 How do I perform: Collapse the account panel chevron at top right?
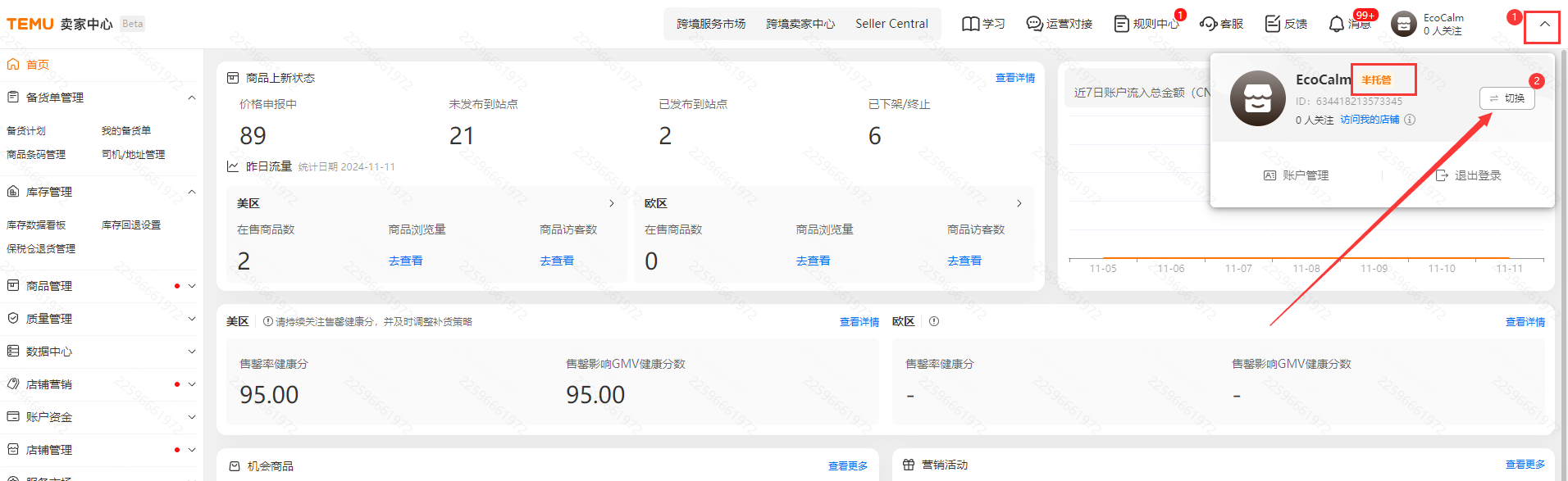click(1544, 25)
